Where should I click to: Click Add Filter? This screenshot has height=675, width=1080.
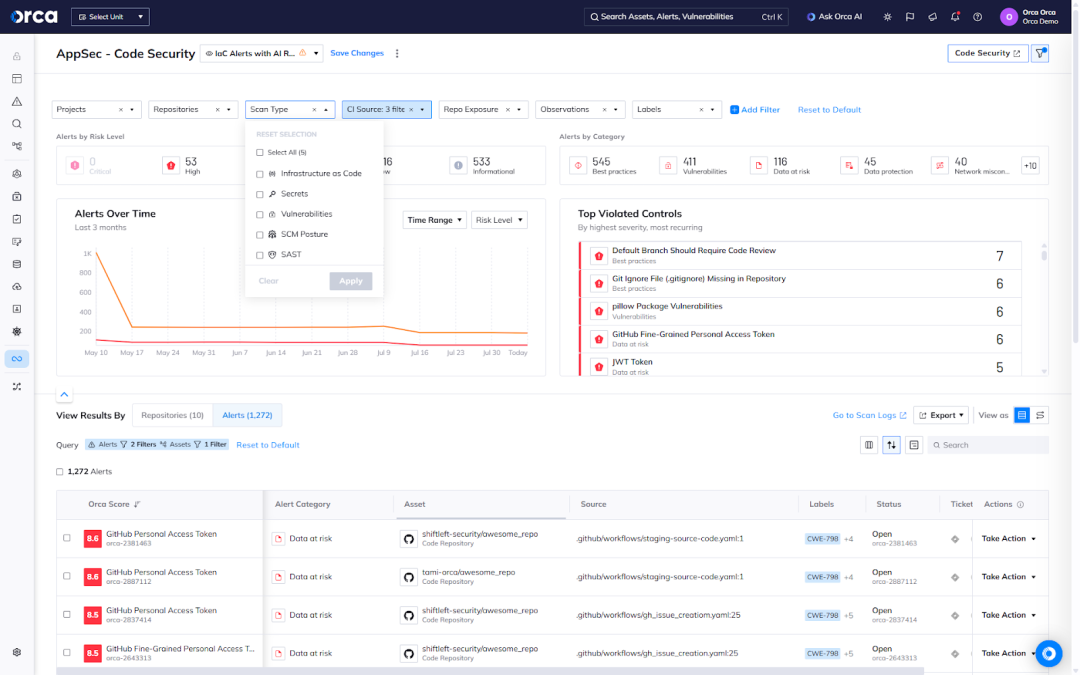tap(755, 110)
